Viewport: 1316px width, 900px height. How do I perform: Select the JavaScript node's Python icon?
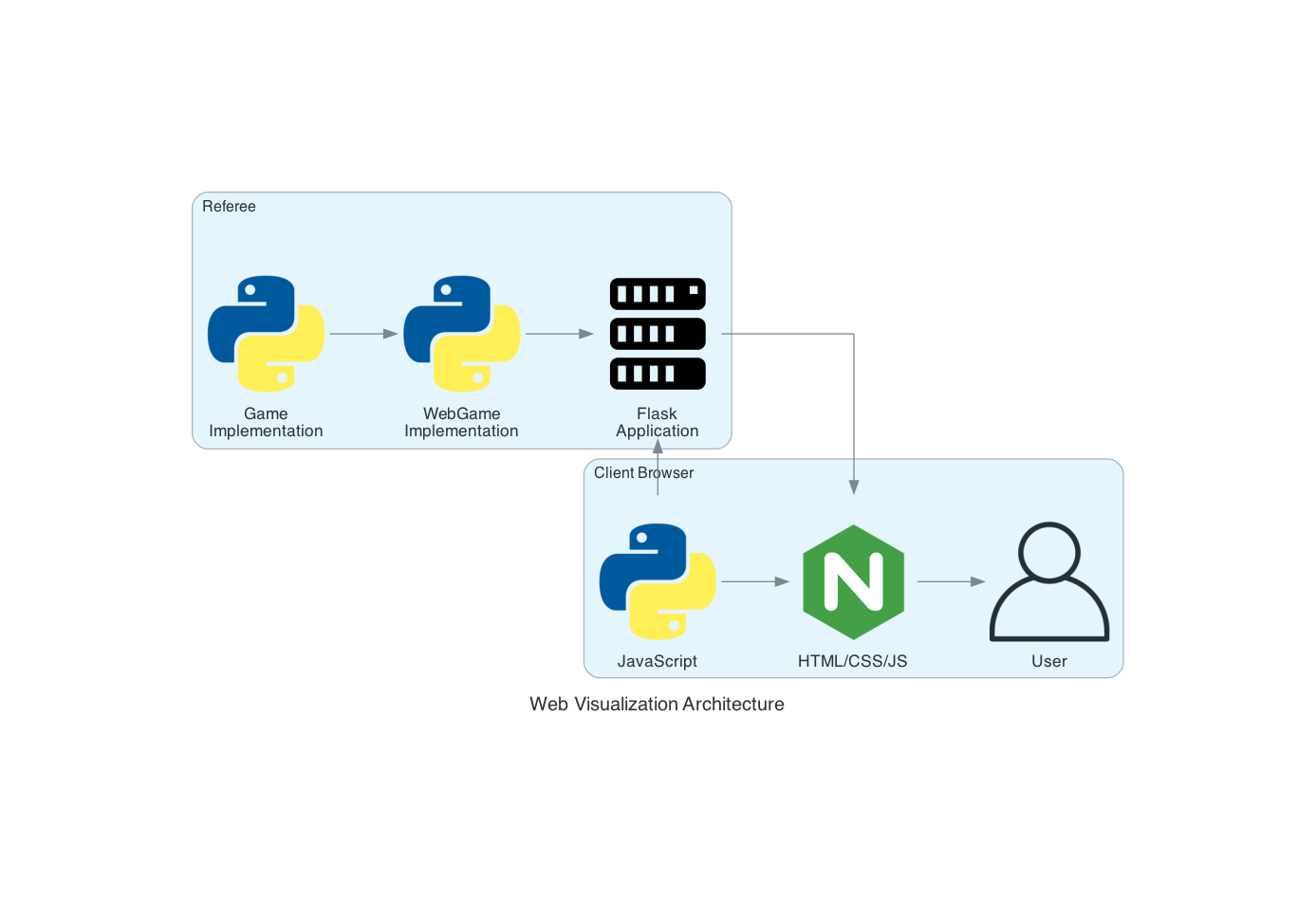(658, 581)
